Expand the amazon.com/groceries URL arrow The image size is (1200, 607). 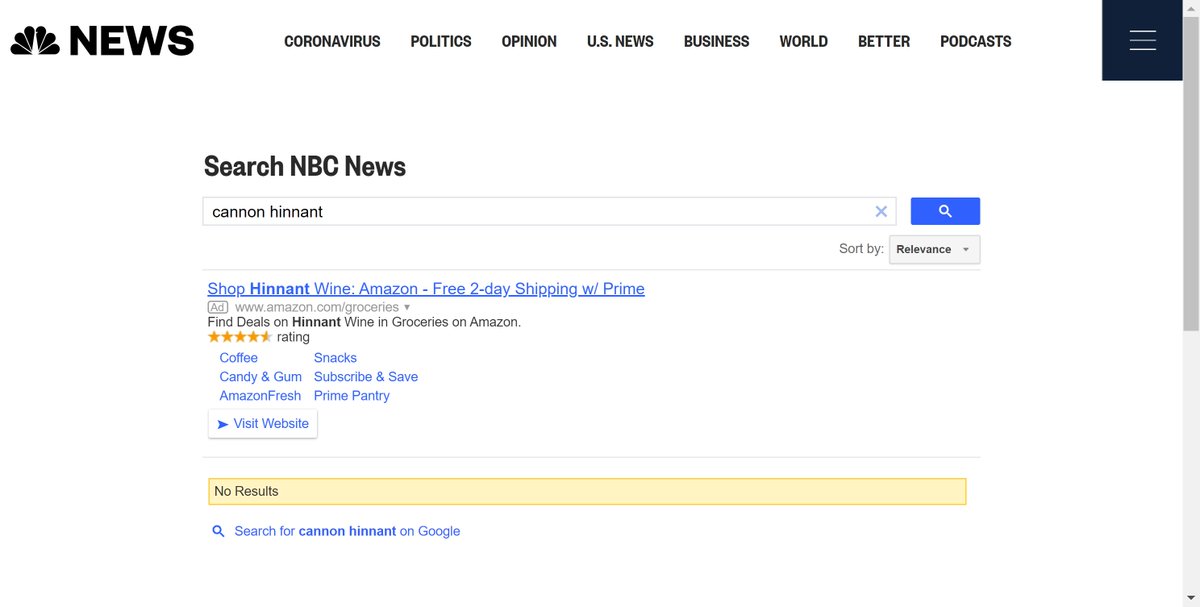(x=407, y=307)
